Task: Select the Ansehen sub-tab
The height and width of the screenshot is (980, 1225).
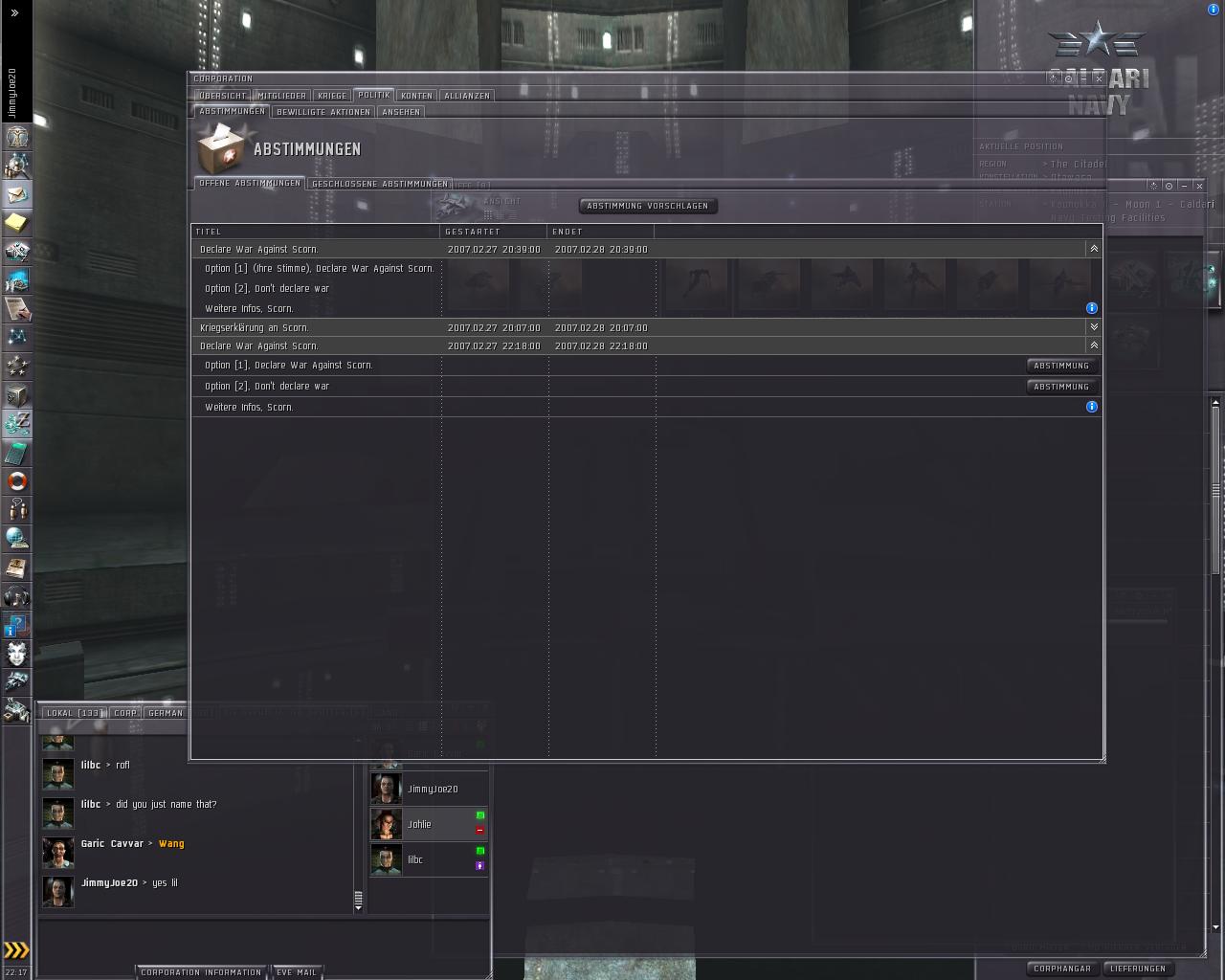Action: click(x=401, y=112)
